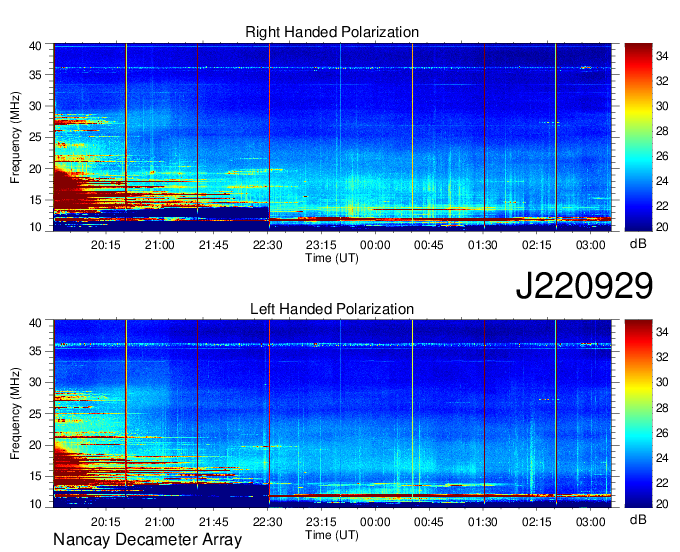
Task: Click 26 dB value on Right Handed colorbar
Action: pos(662,156)
